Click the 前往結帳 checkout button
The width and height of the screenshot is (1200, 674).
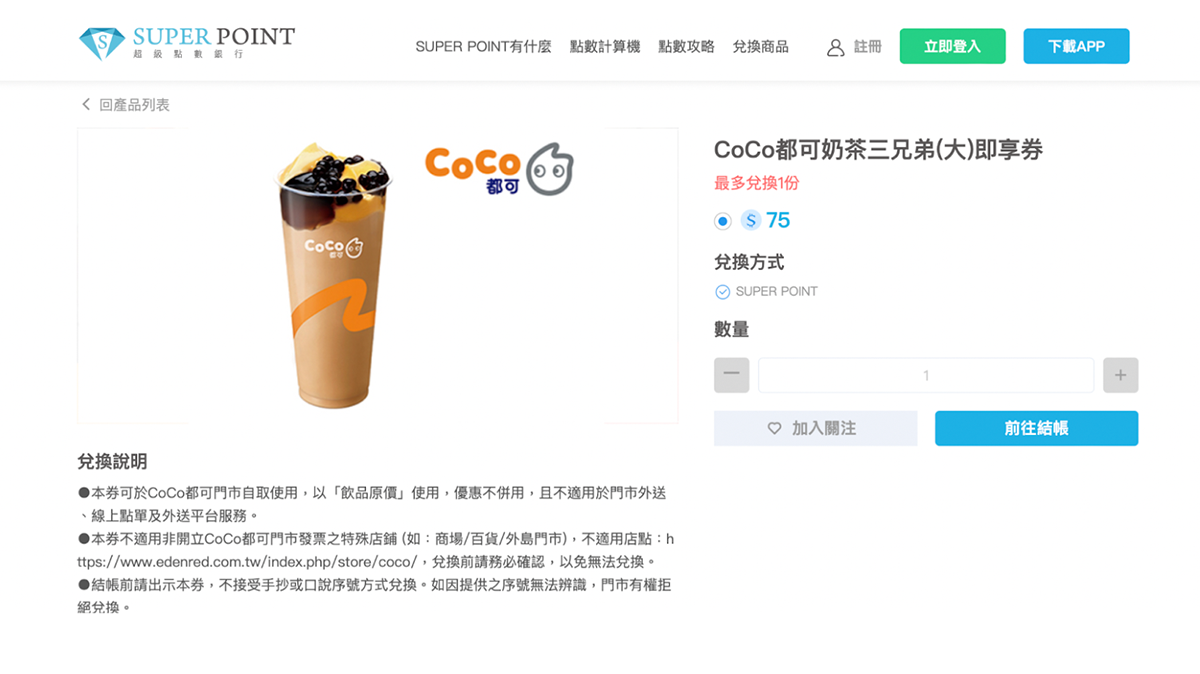coord(1036,428)
